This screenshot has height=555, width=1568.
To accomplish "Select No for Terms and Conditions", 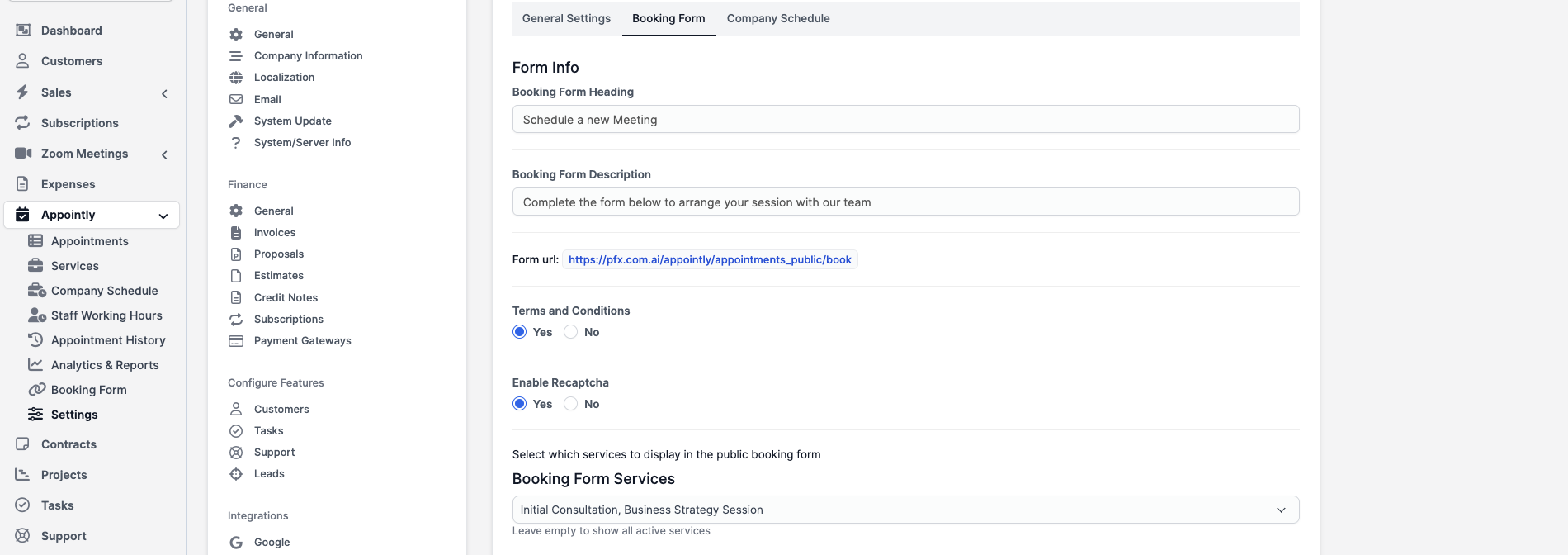I will (571, 332).
